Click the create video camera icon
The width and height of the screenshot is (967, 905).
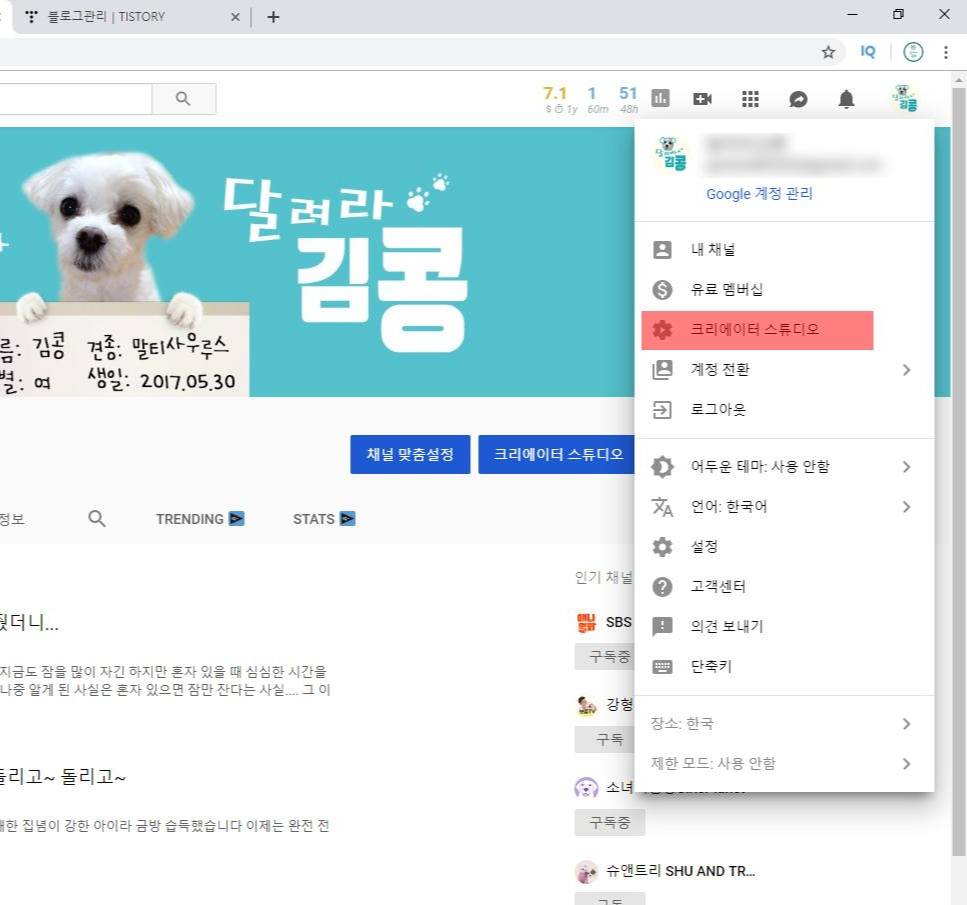click(702, 99)
